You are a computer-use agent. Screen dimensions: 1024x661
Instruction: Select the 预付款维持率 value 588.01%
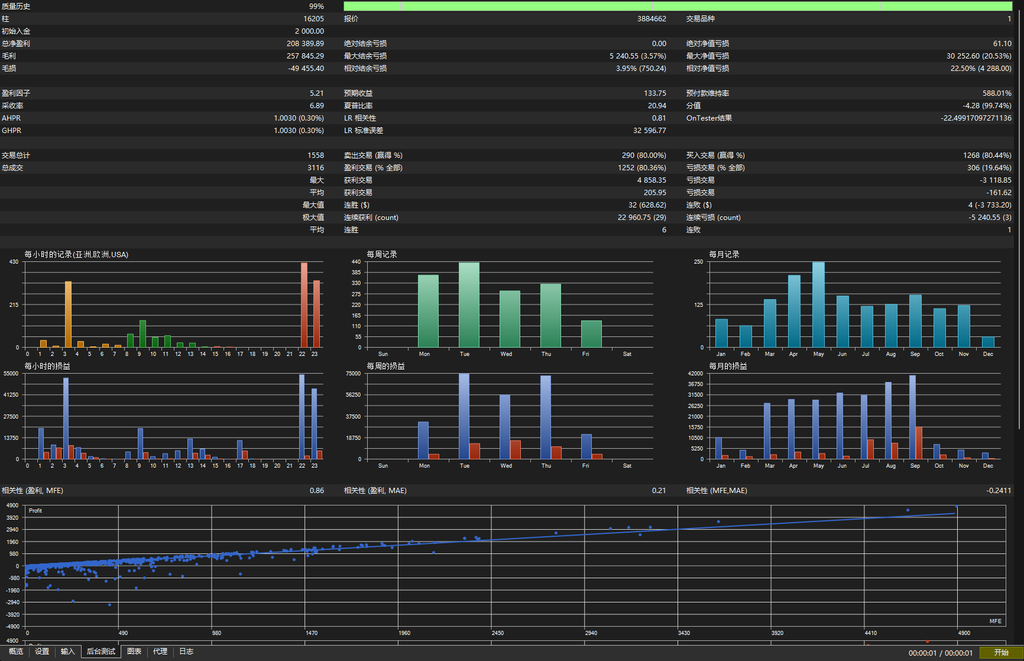click(x=997, y=93)
